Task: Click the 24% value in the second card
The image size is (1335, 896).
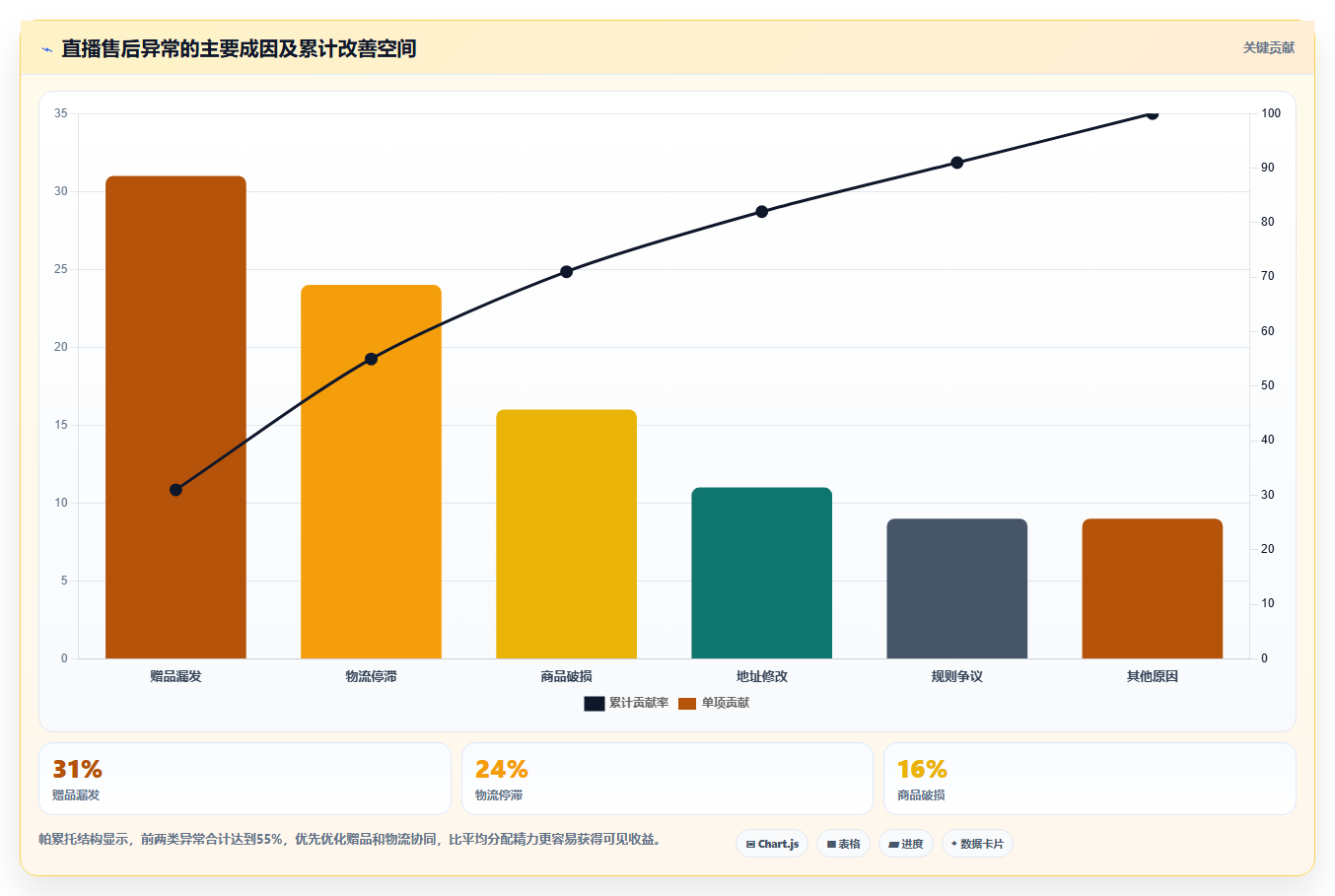Action: pyautogui.click(x=501, y=769)
